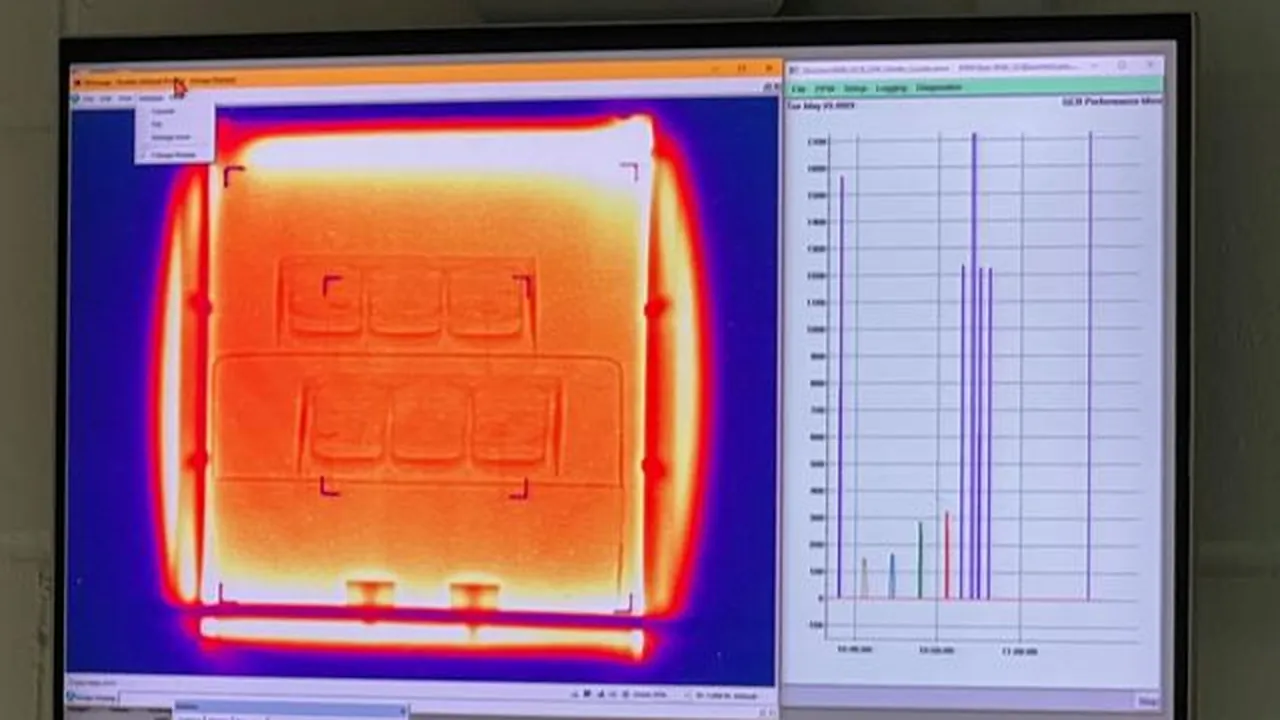Open the second menu item in thermal viewer menu bar
This screenshot has height=720, width=1280.
pyautogui.click(x=105, y=99)
